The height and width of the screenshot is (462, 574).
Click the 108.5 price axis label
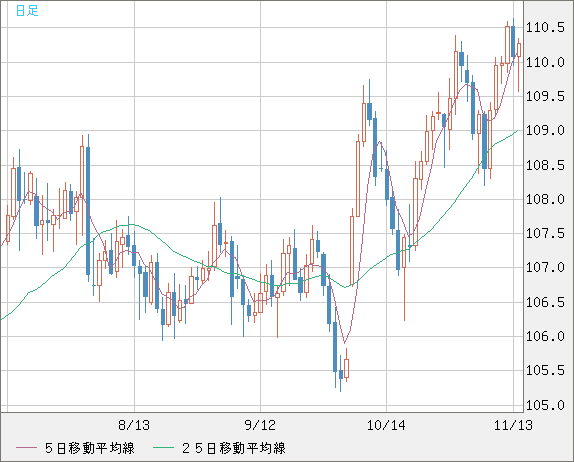click(545, 165)
